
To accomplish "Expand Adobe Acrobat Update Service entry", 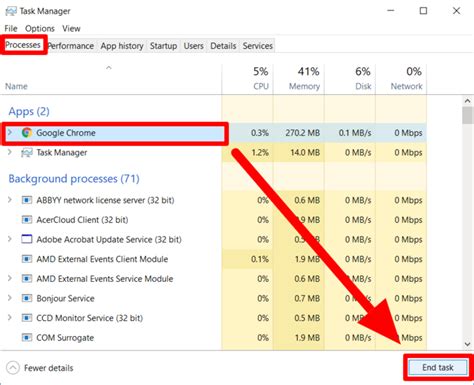I will click(10, 239).
